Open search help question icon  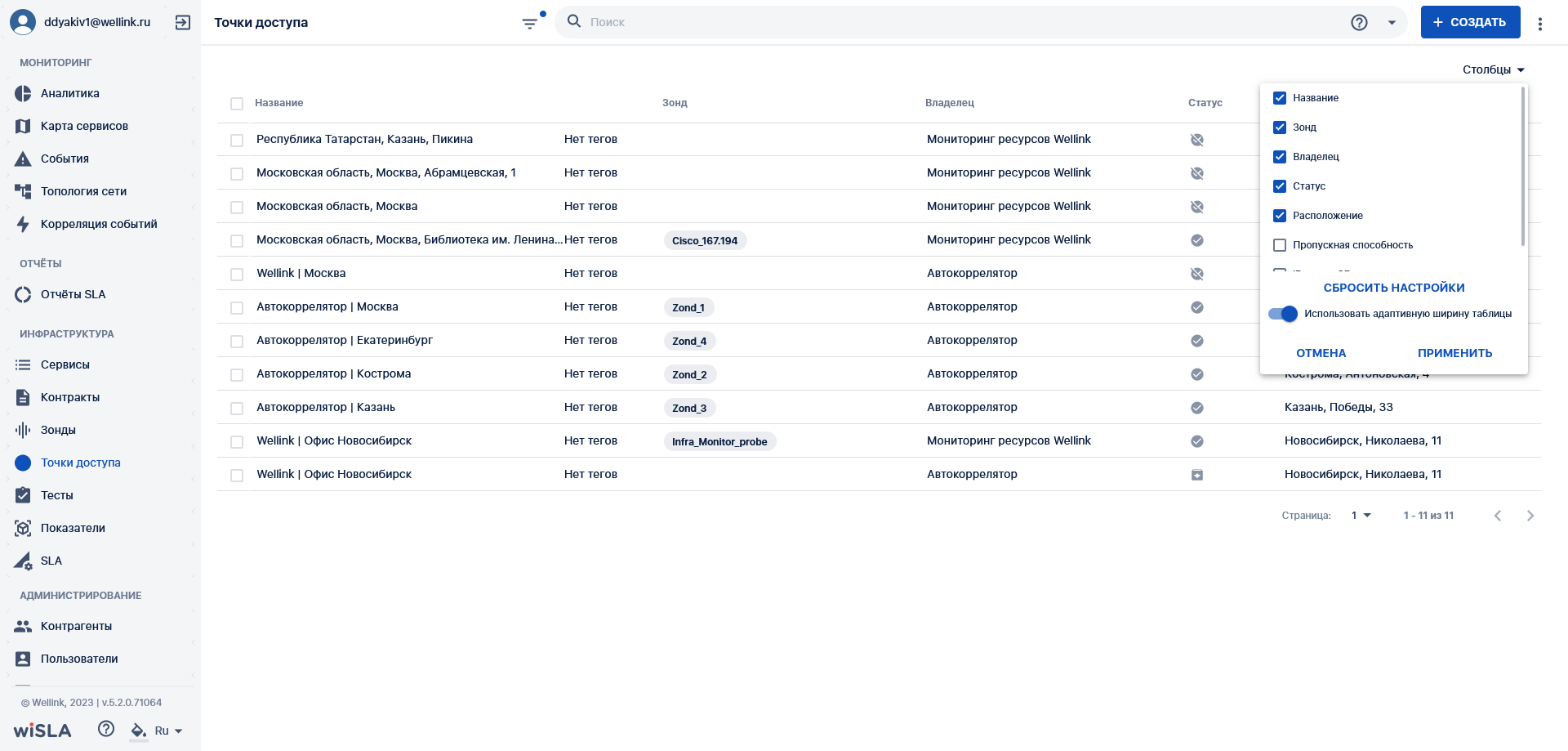pyautogui.click(x=1359, y=23)
